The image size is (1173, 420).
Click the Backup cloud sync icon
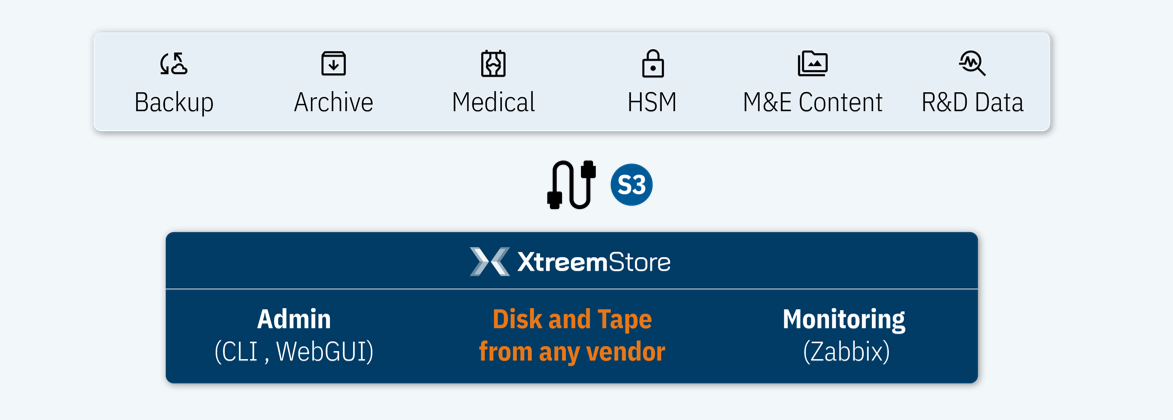coord(174,64)
